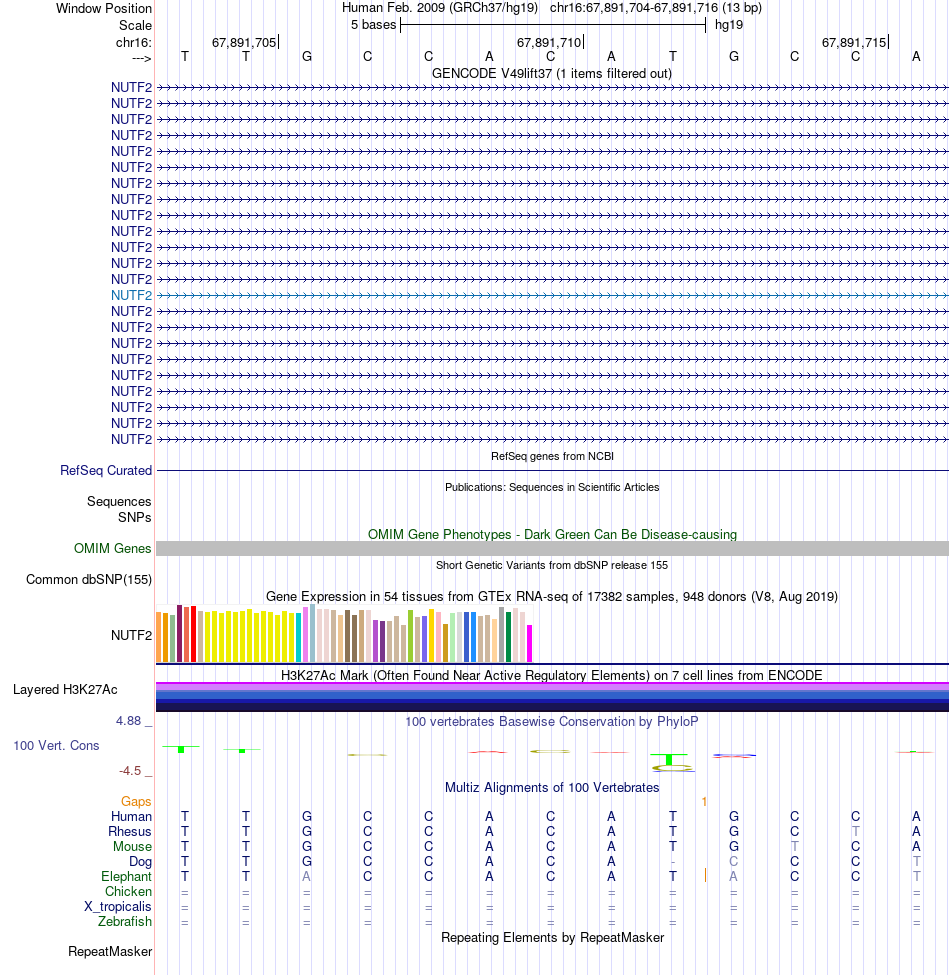Click the Window Position label
This screenshot has width=950, height=975.
[104, 9]
